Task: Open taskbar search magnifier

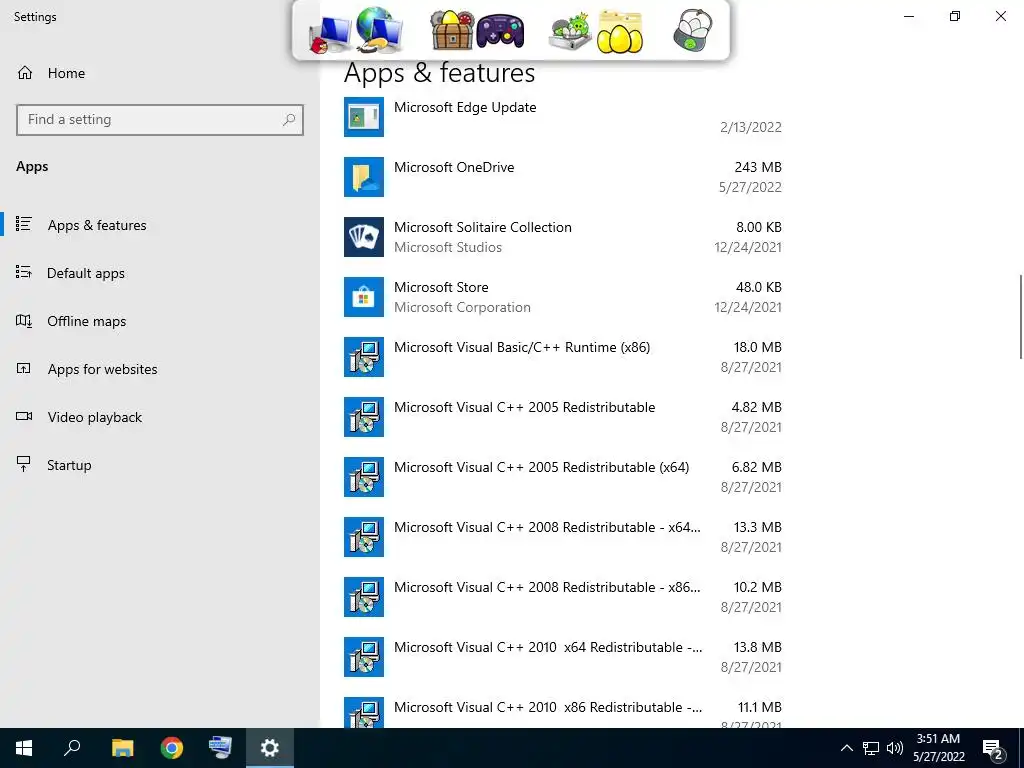Action: [72, 748]
